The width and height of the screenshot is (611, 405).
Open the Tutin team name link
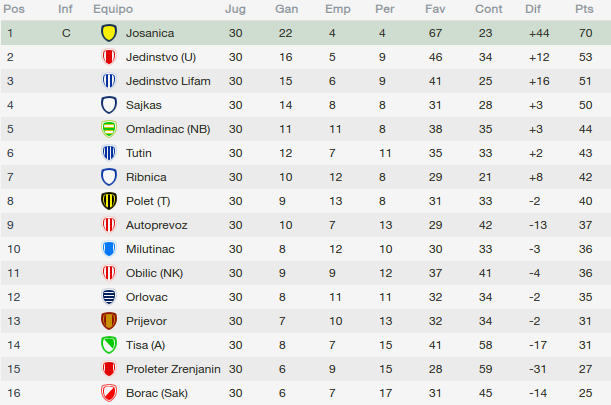click(x=138, y=153)
